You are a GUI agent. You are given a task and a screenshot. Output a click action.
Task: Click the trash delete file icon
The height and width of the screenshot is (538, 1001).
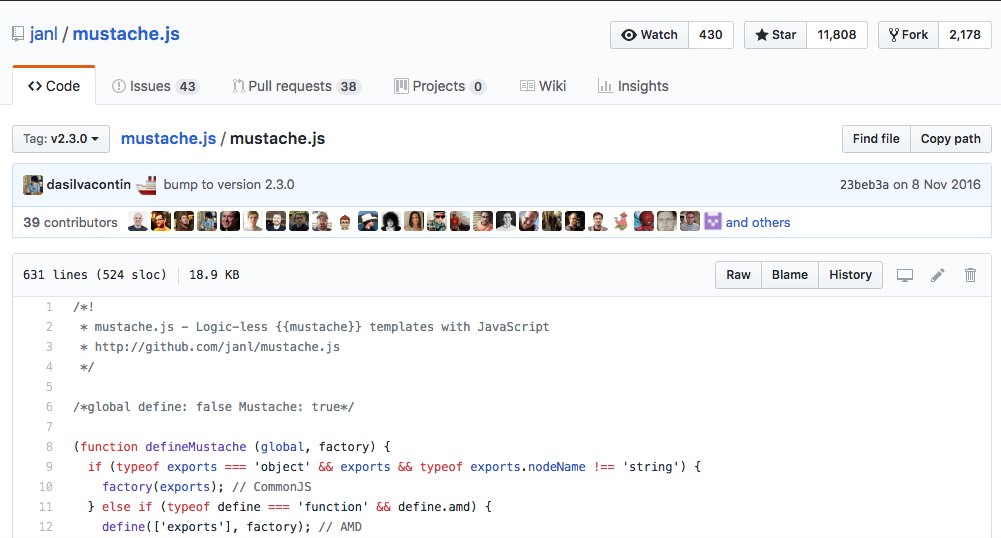pyautogui.click(x=970, y=275)
